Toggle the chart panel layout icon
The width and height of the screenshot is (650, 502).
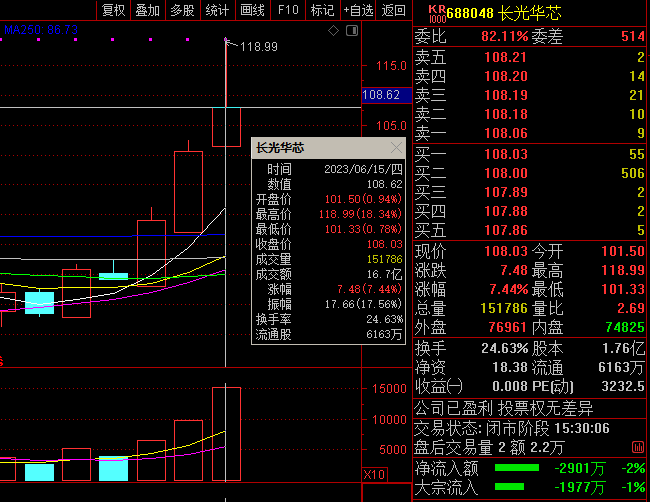352,31
